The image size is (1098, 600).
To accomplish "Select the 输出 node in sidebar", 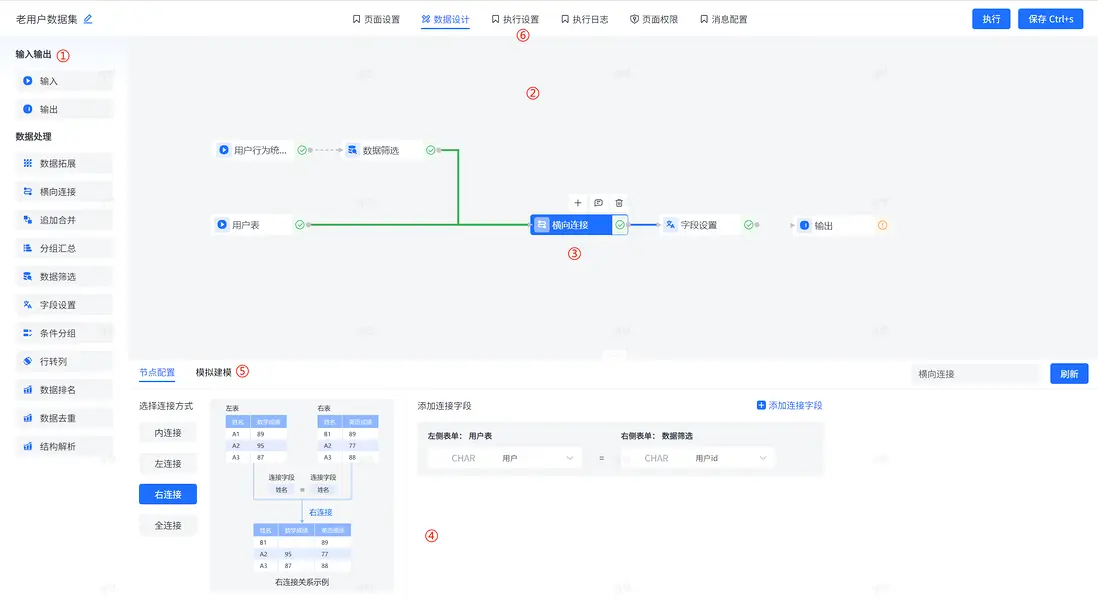I will (64, 109).
